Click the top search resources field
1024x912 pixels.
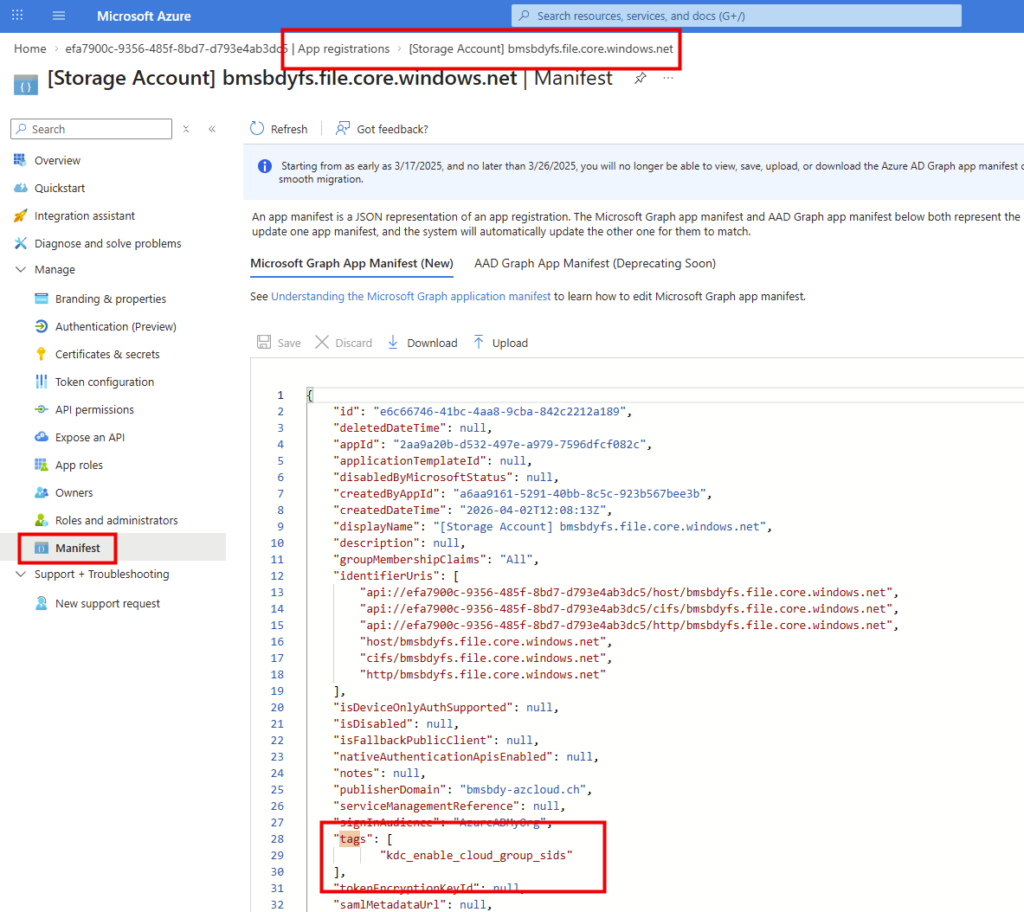click(x=736, y=16)
